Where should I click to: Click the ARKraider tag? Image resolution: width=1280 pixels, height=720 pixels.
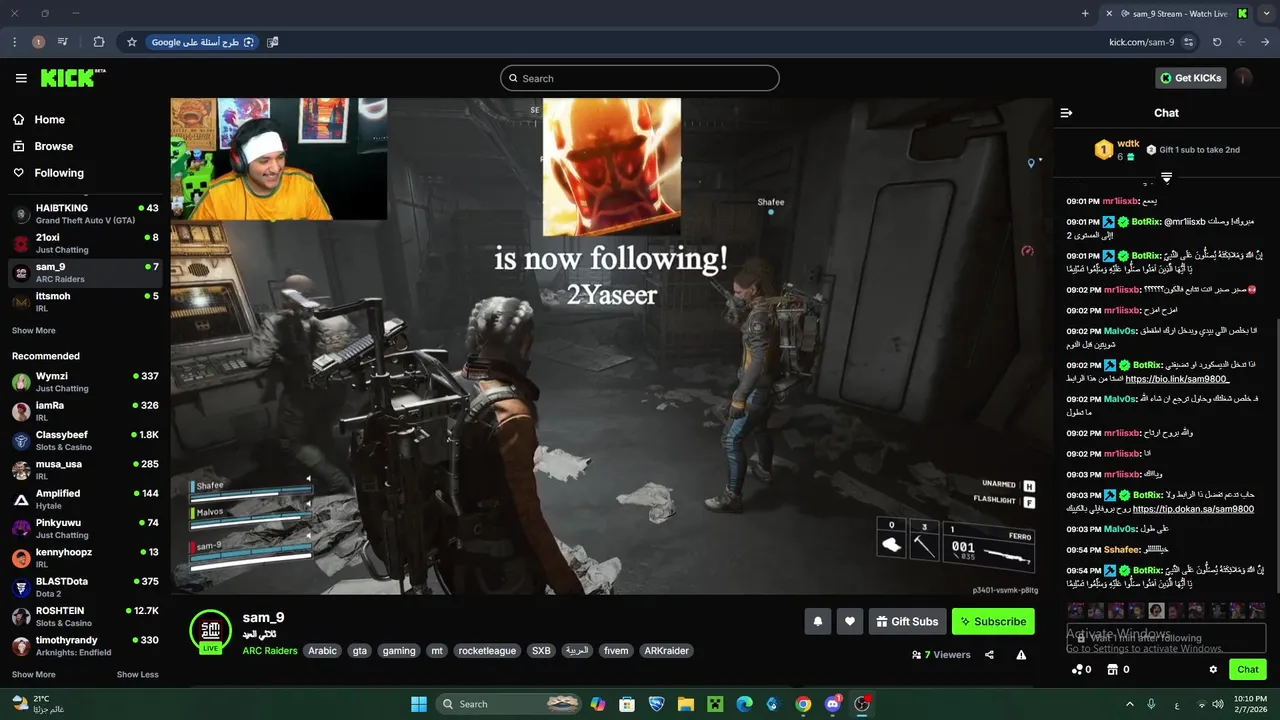666,651
